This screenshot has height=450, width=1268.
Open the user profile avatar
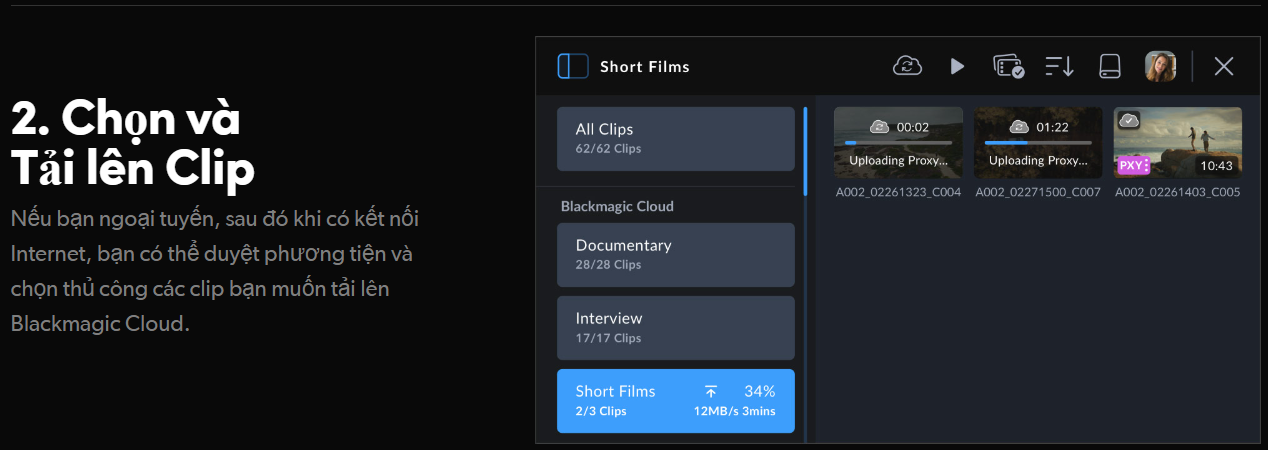[1160, 66]
